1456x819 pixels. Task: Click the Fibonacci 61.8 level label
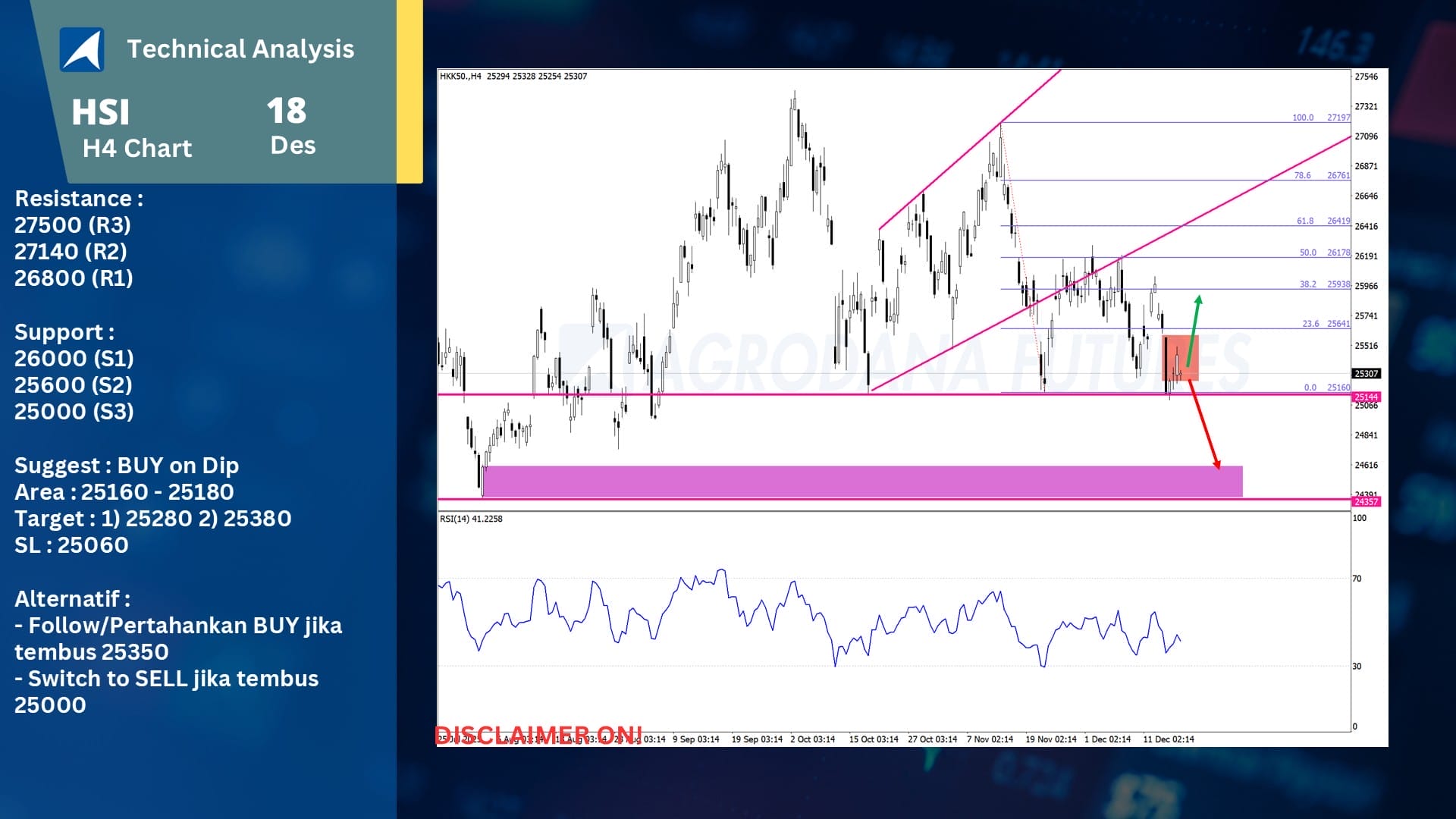pyautogui.click(x=1305, y=221)
